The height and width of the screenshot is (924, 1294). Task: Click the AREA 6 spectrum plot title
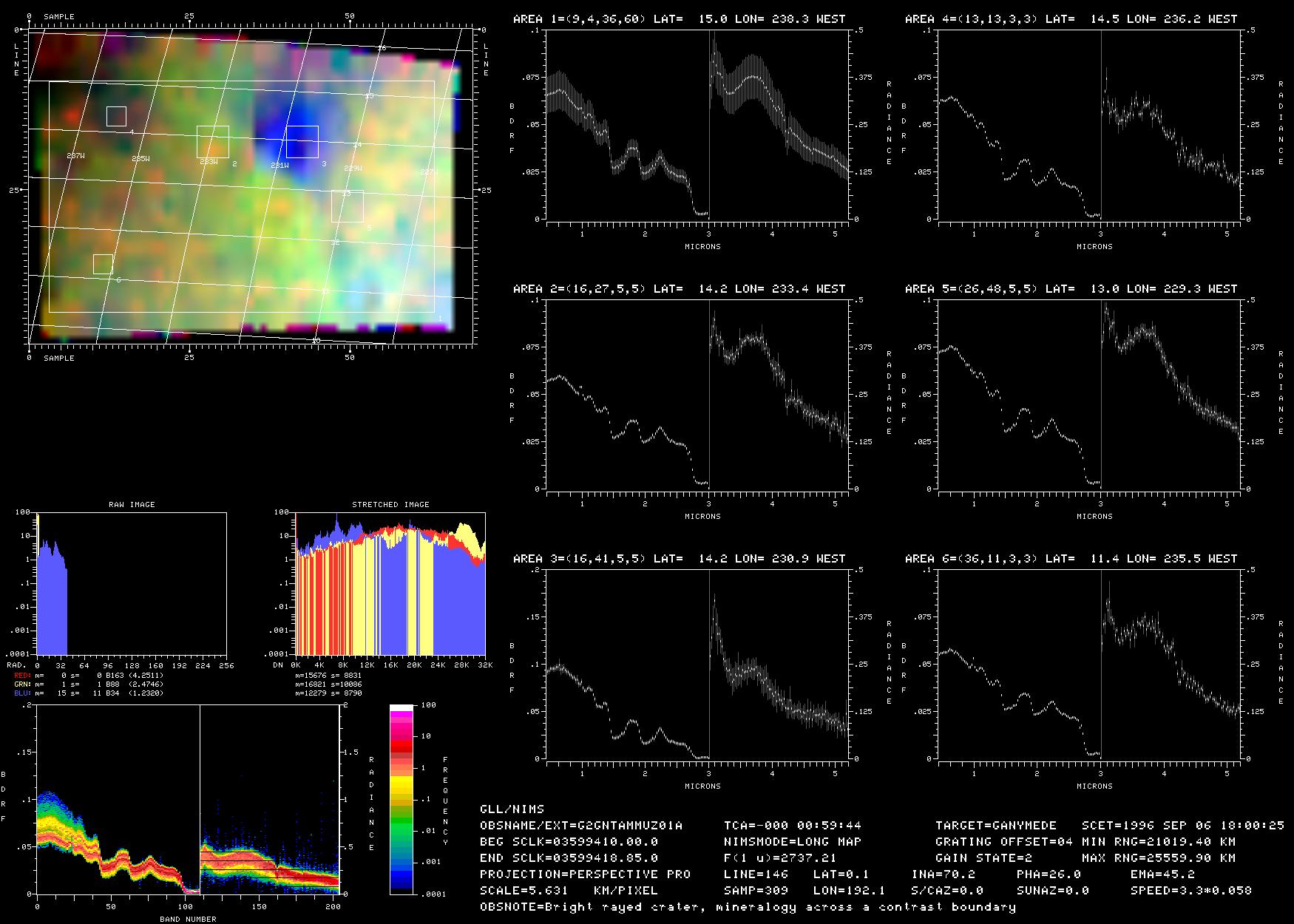tap(1071, 558)
